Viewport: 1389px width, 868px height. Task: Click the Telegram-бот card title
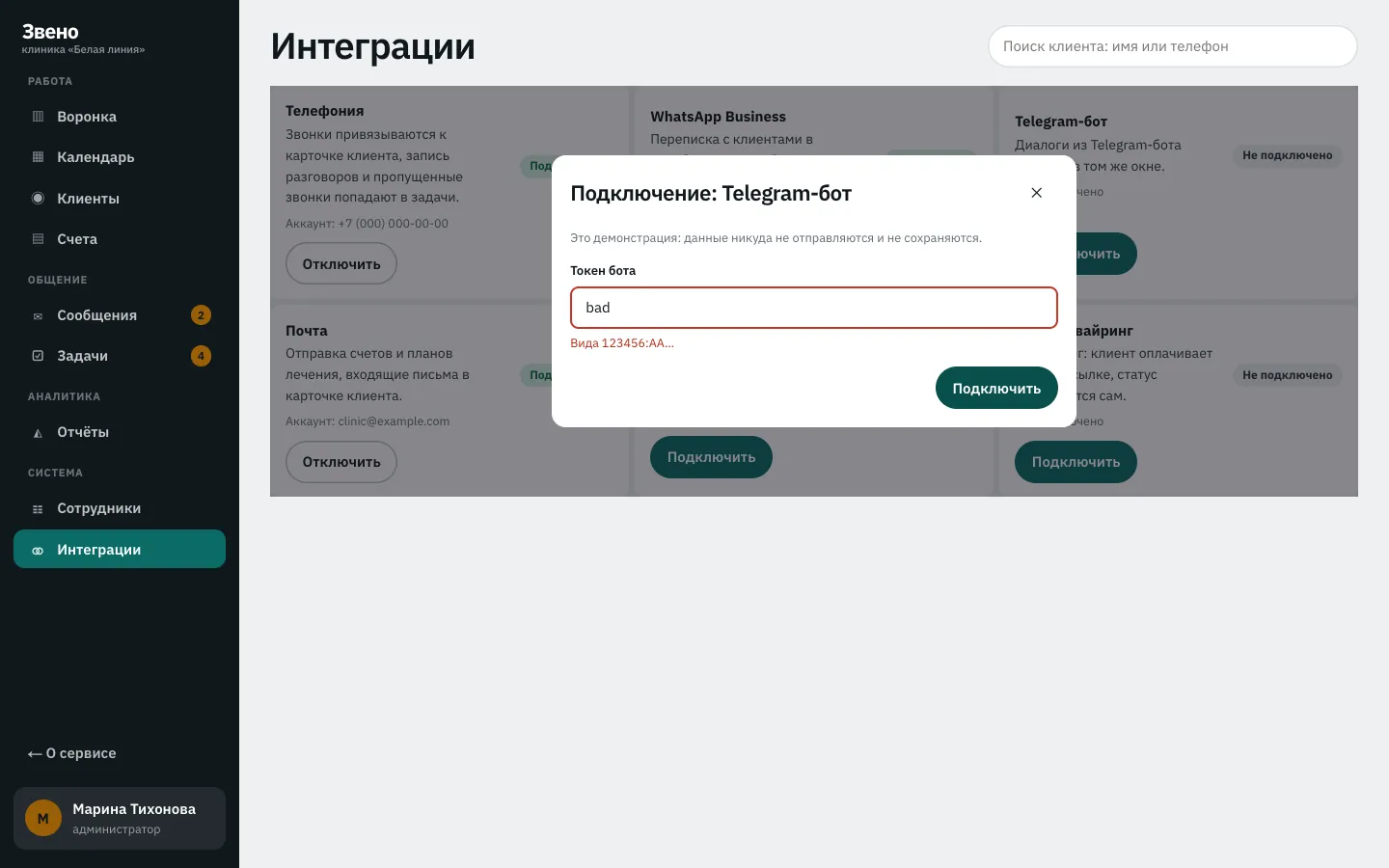click(1061, 122)
